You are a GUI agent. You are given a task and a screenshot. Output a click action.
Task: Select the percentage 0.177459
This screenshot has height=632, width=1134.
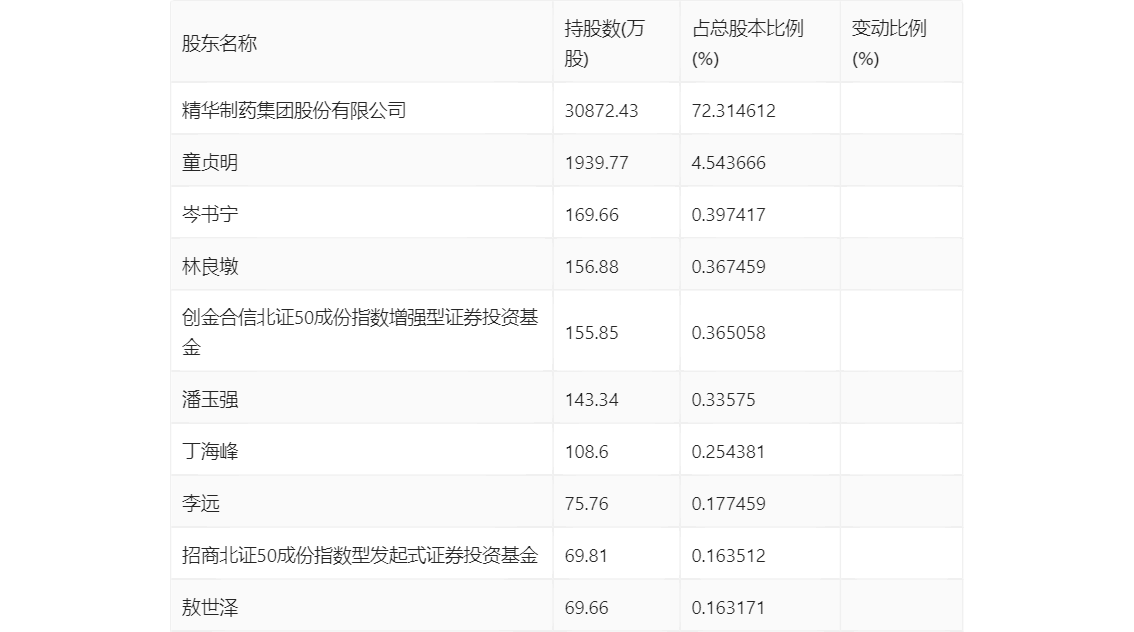pyautogui.click(x=728, y=504)
